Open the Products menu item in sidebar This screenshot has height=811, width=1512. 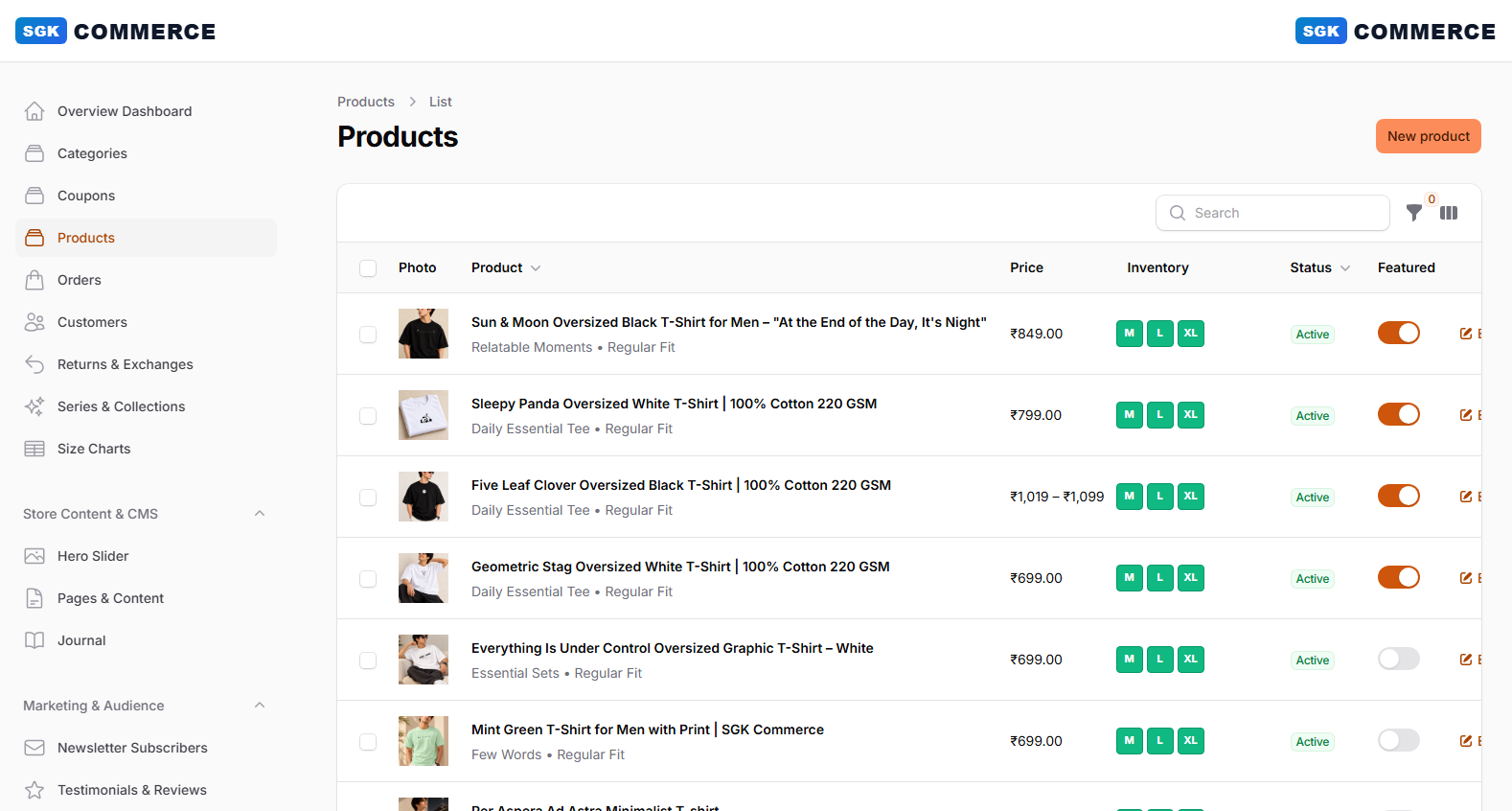(x=146, y=238)
